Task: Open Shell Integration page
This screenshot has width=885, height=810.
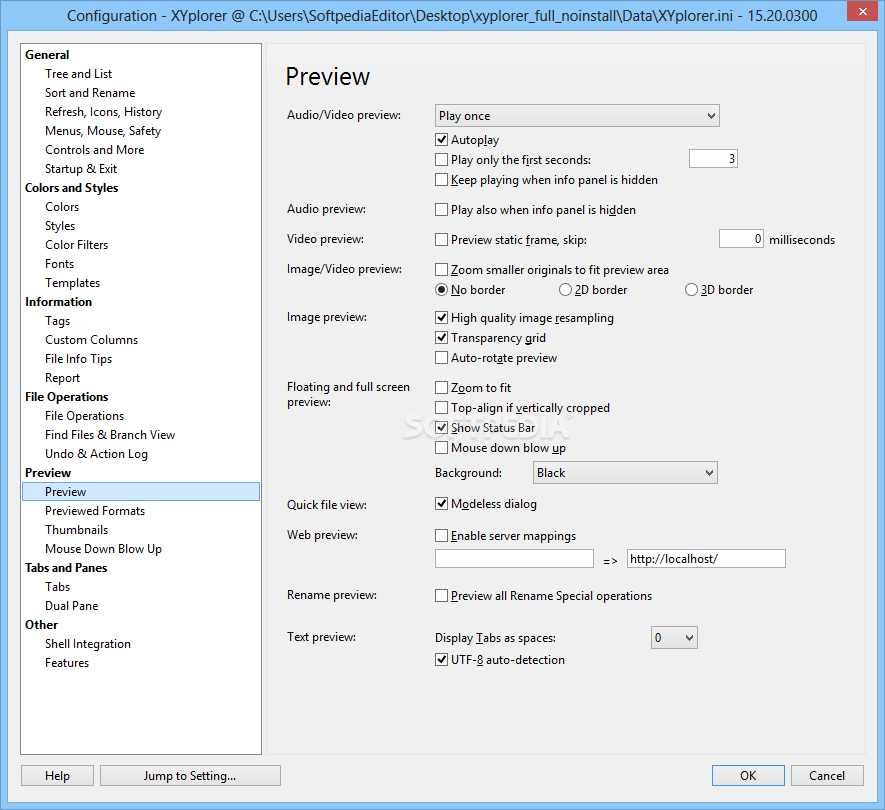Action: 87,644
